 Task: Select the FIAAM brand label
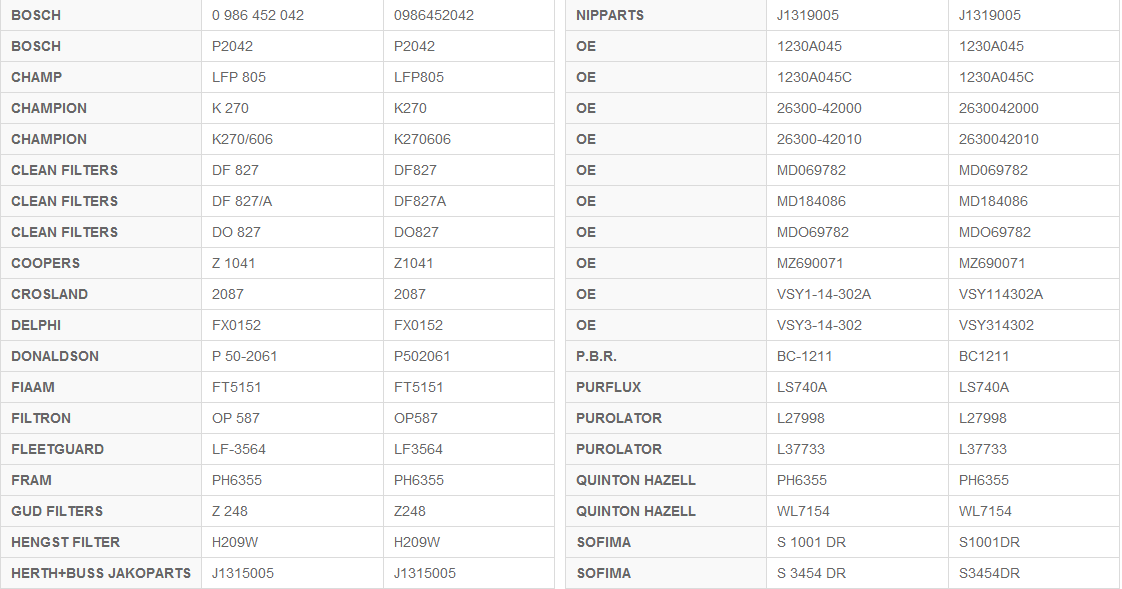point(33,387)
